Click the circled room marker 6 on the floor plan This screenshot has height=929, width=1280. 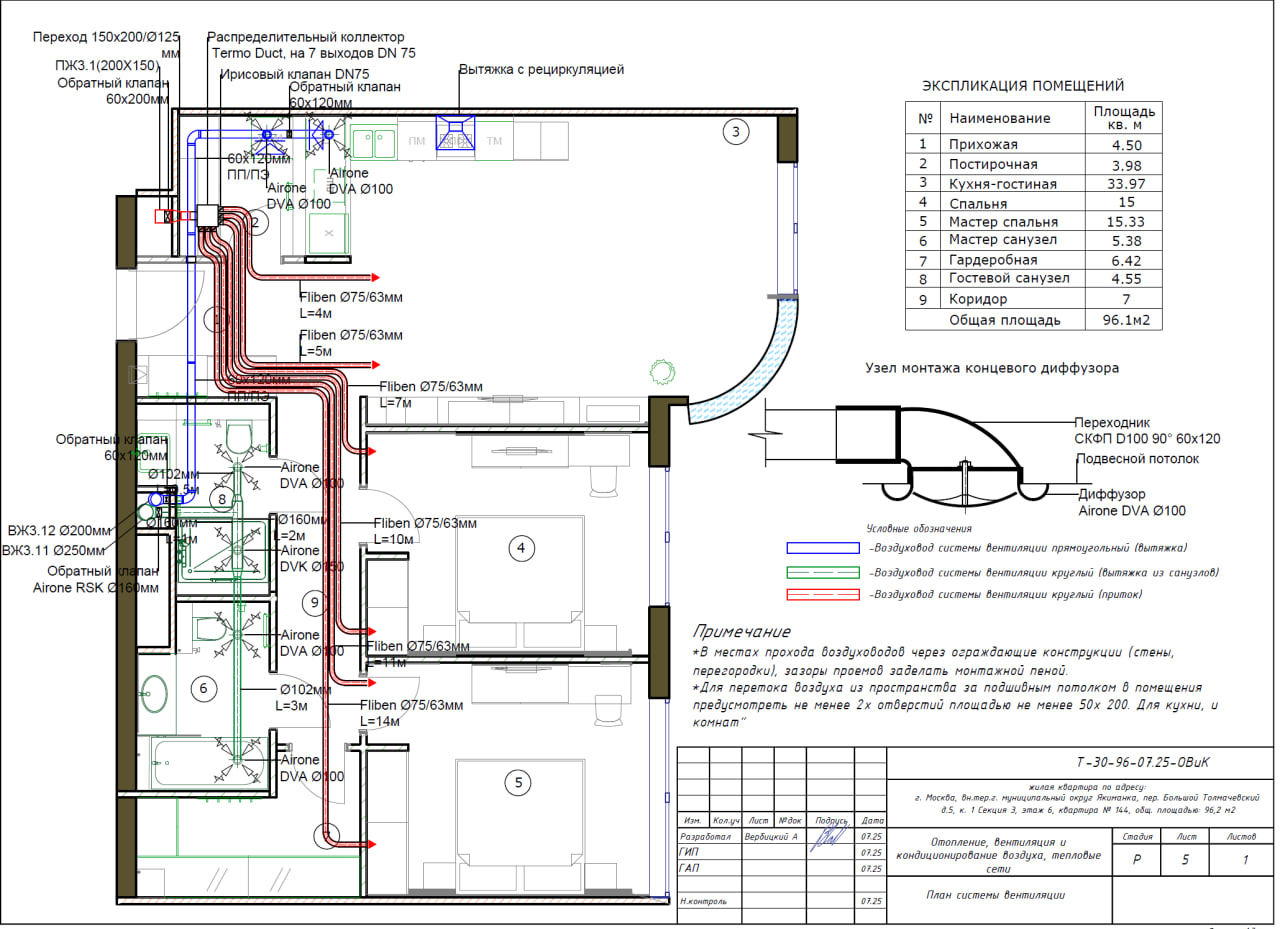(203, 688)
